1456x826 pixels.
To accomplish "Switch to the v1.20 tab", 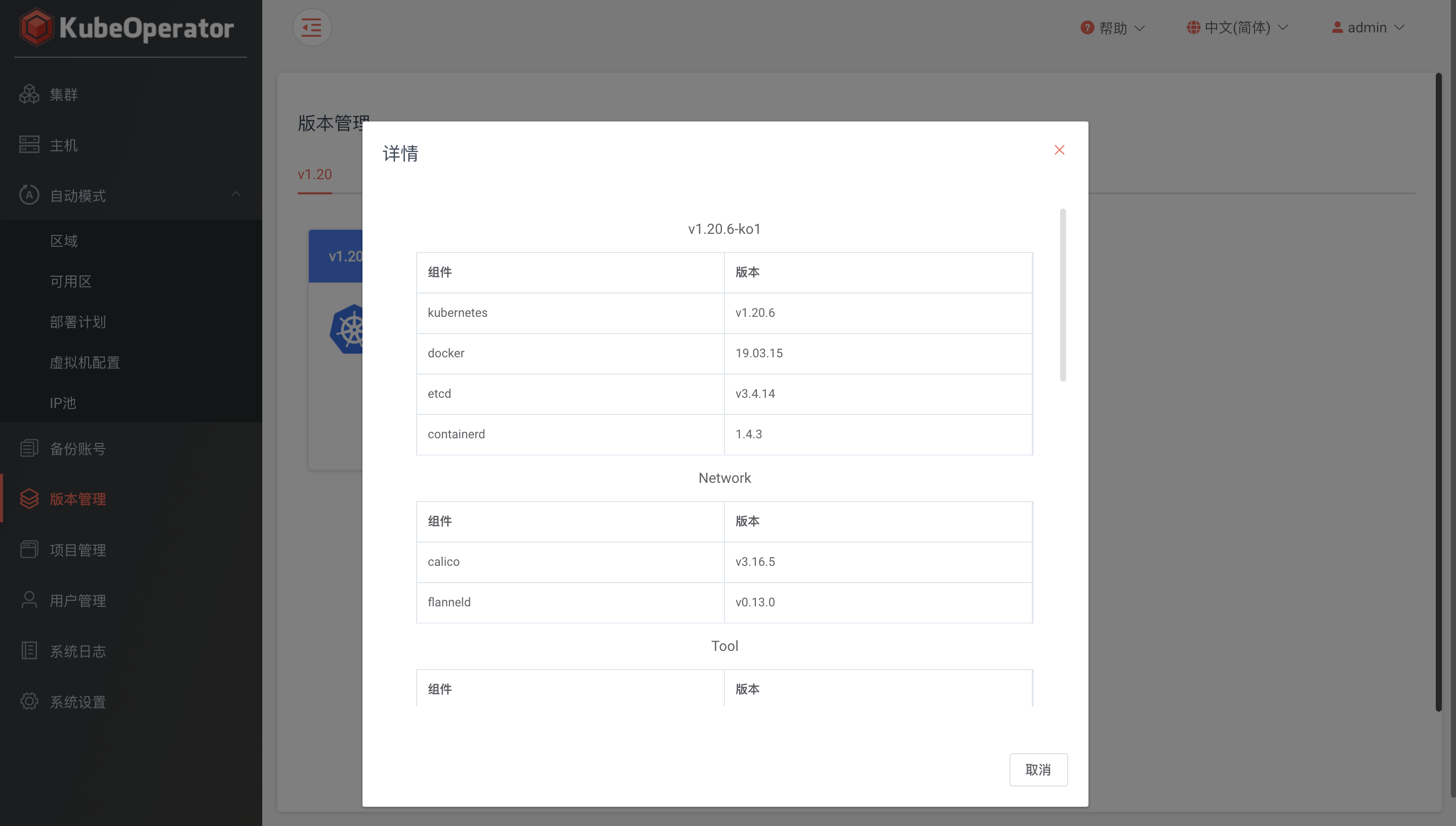I will point(315,174).
